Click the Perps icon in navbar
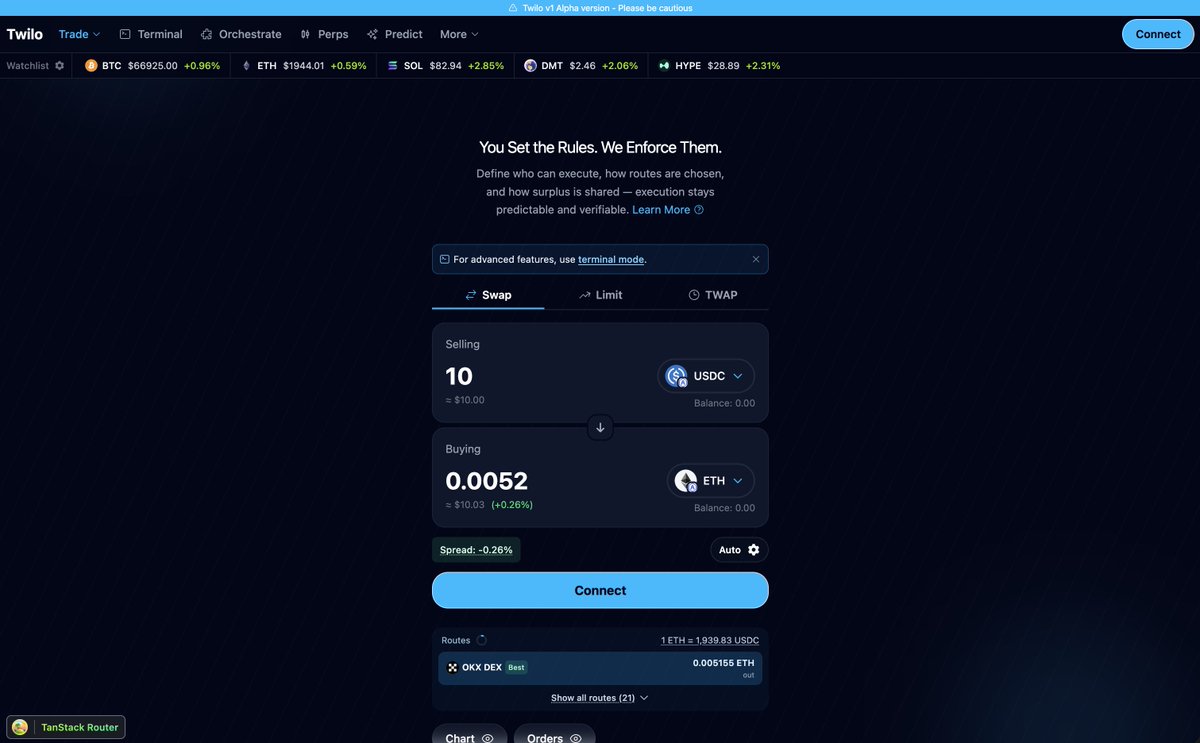The height and width of the screenshot is (743, 1200). point(305,34)
